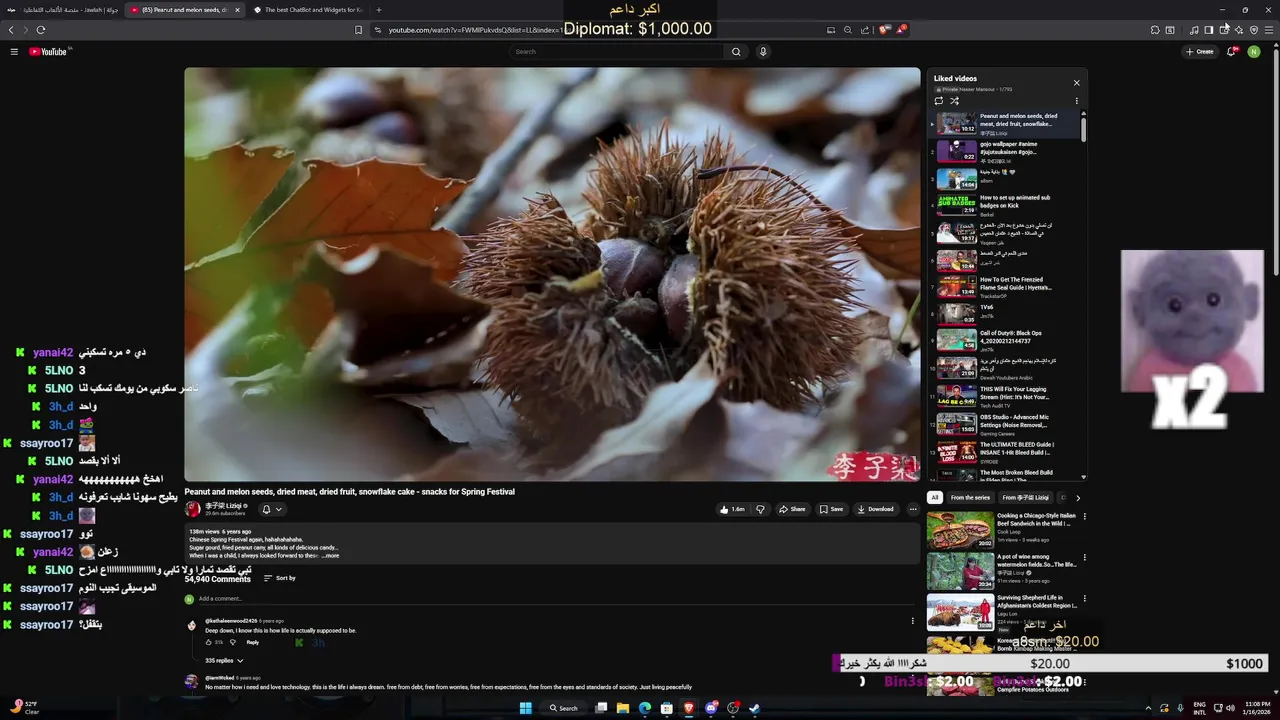1280x720 pixels.
Task: Reply to kathaleenwood2426's comment
Action: pyautogui.click(x=253, y=642)
